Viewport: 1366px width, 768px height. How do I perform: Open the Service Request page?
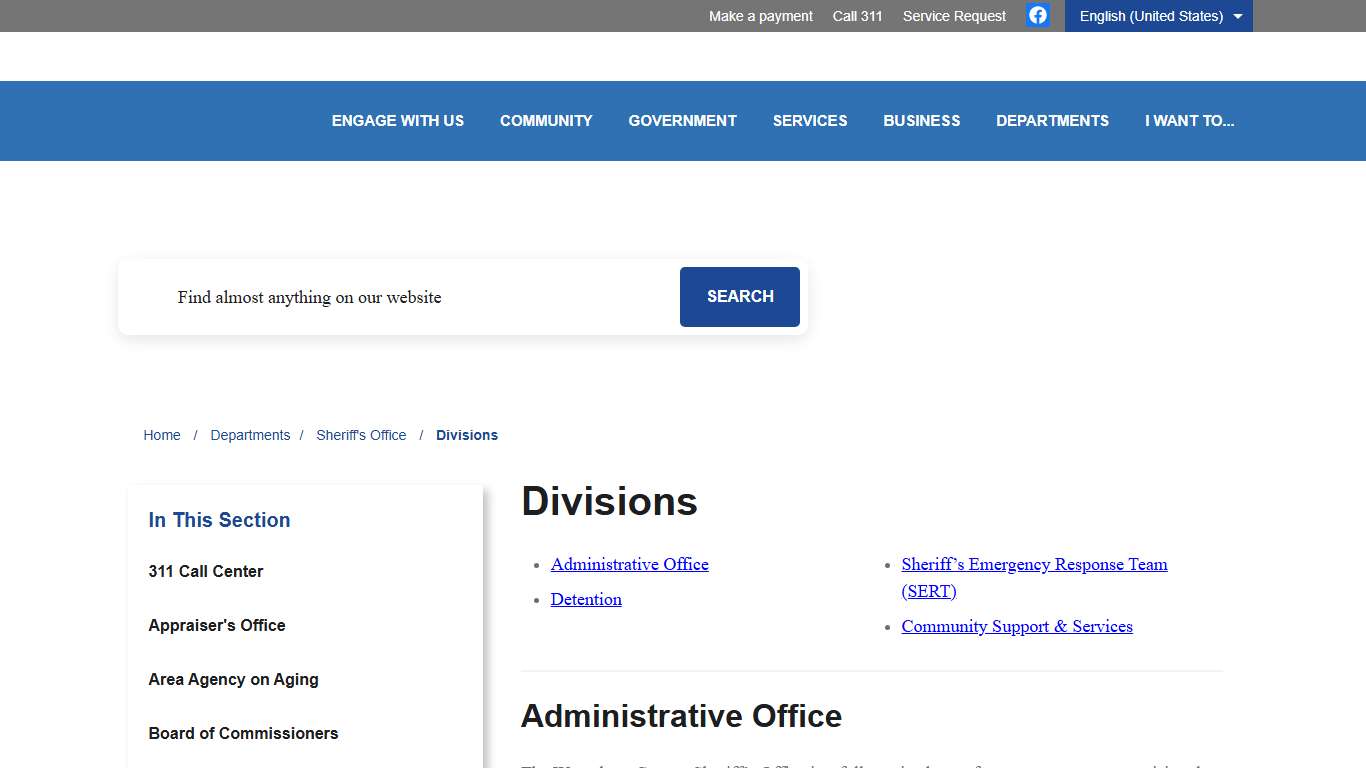[953, 16]
